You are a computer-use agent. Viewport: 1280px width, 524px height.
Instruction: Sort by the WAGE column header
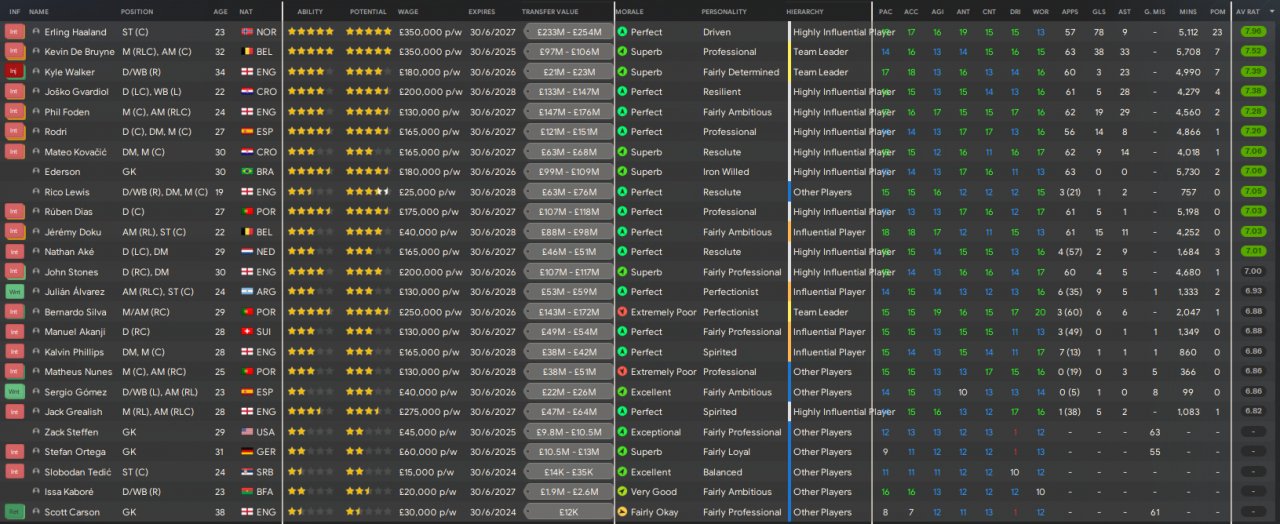408,11
